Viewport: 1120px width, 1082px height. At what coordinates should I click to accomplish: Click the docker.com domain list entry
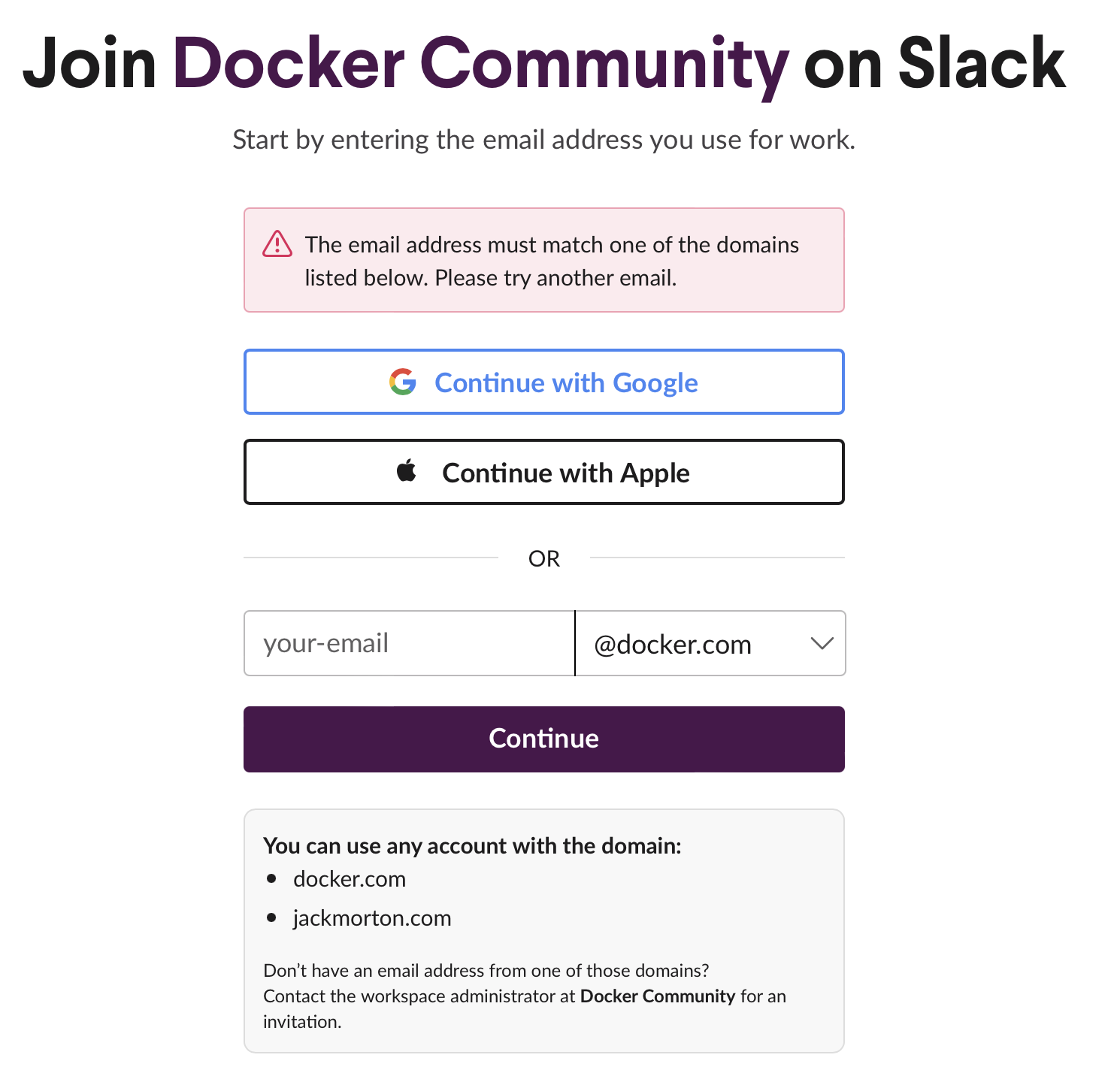point(350,879)
